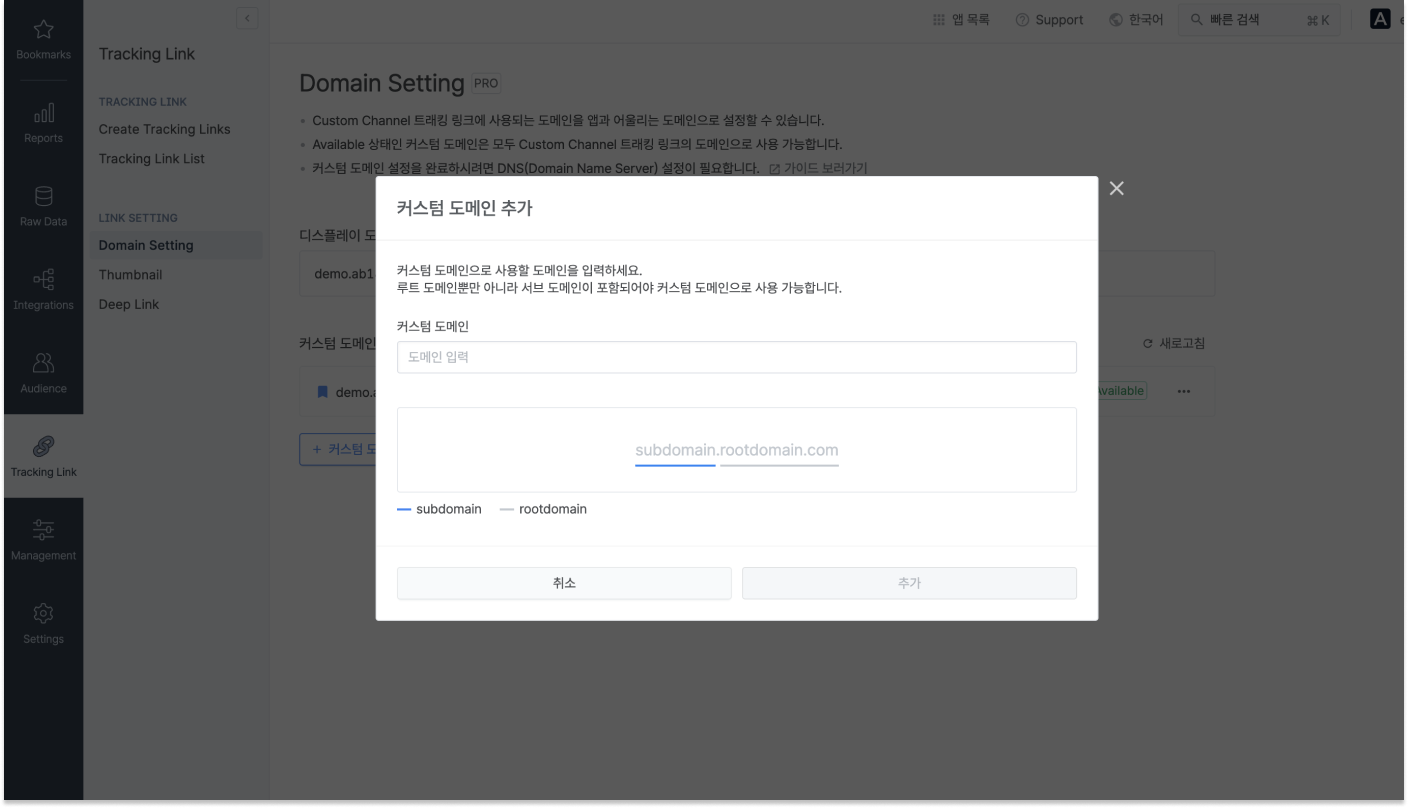This screenshot has height=808, width=1408.
Task: Open 가이드 보러가기 guide link
Action: [818, 167]
